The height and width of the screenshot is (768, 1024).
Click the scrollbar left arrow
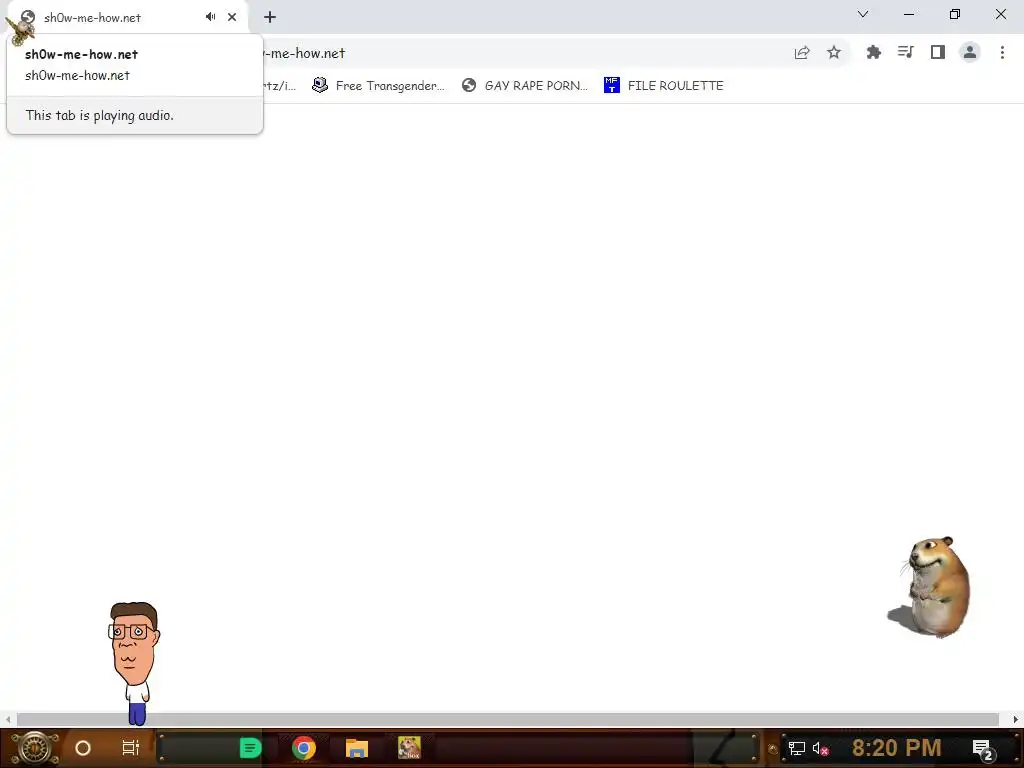(x=8, y=719)
